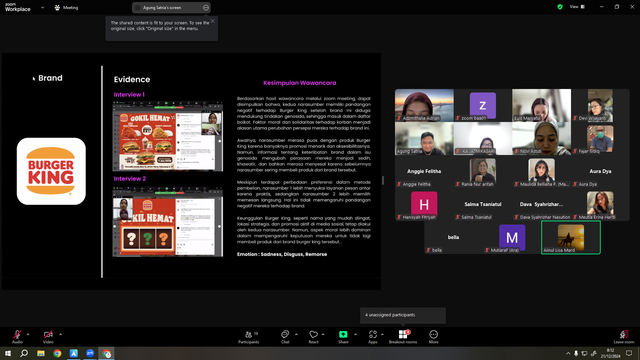Expand the Apps options arrow

pyautogui.click(x=382, y=334)
